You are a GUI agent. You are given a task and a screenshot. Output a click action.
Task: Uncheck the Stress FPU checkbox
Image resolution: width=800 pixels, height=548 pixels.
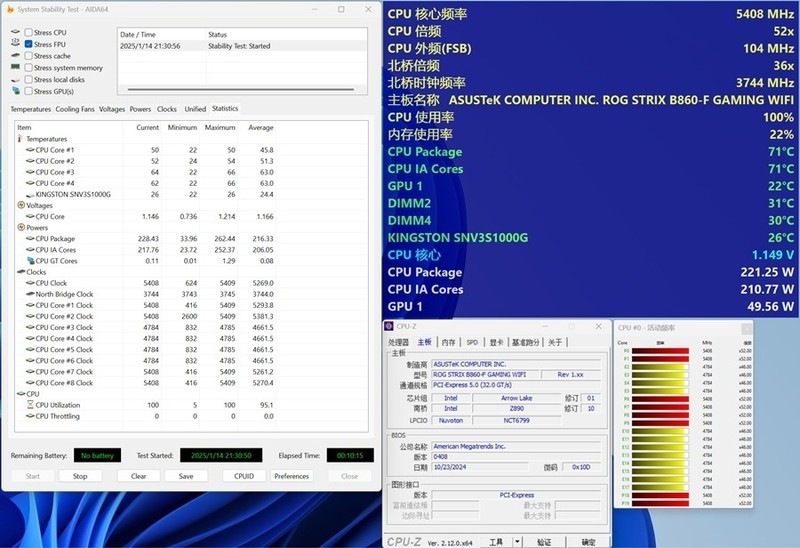29,44
